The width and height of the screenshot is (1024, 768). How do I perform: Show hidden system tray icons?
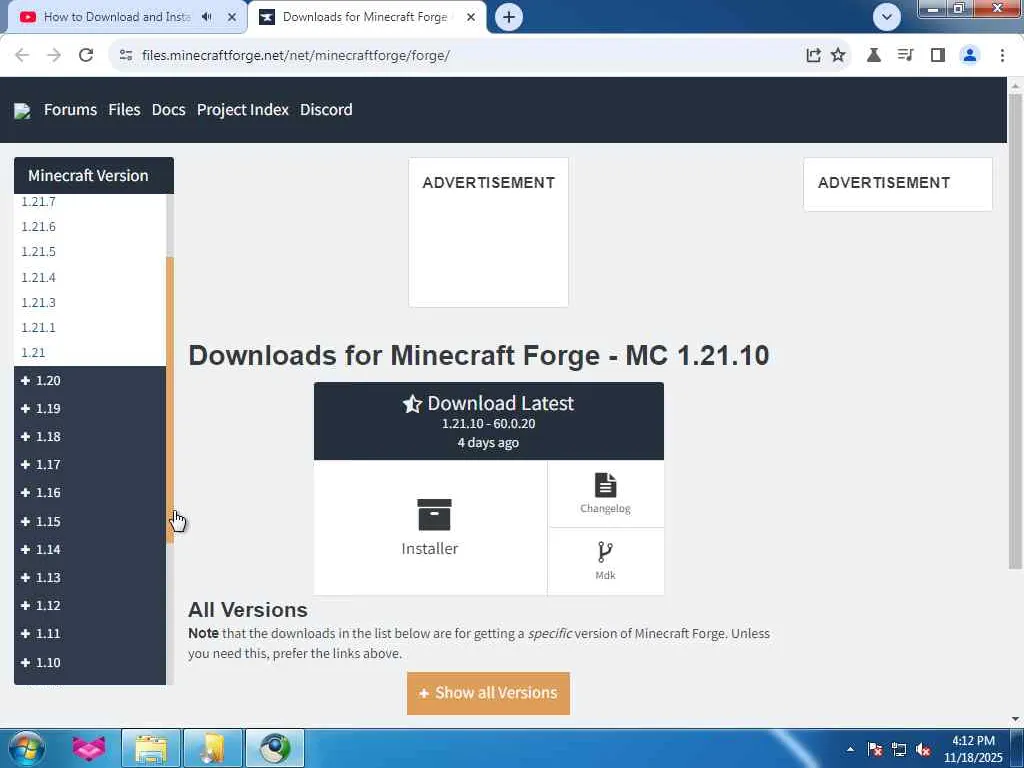(x=850, y=749)
